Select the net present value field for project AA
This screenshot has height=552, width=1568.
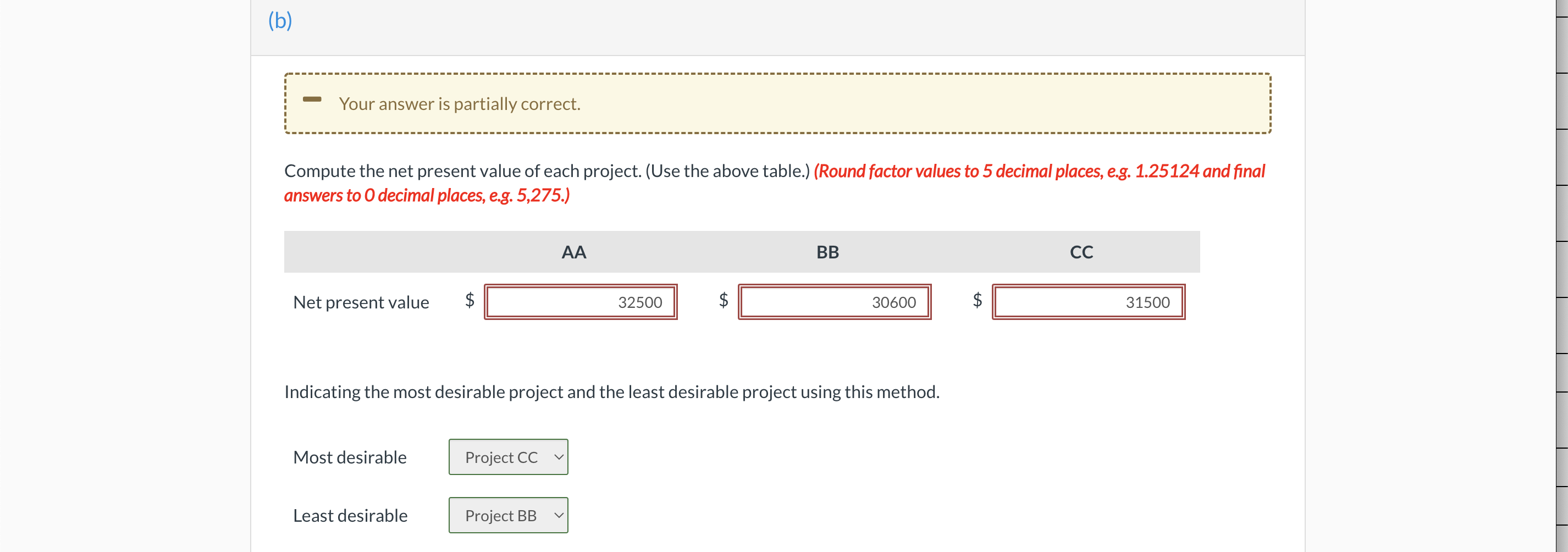pyautogui.click(x=580, y=302)
